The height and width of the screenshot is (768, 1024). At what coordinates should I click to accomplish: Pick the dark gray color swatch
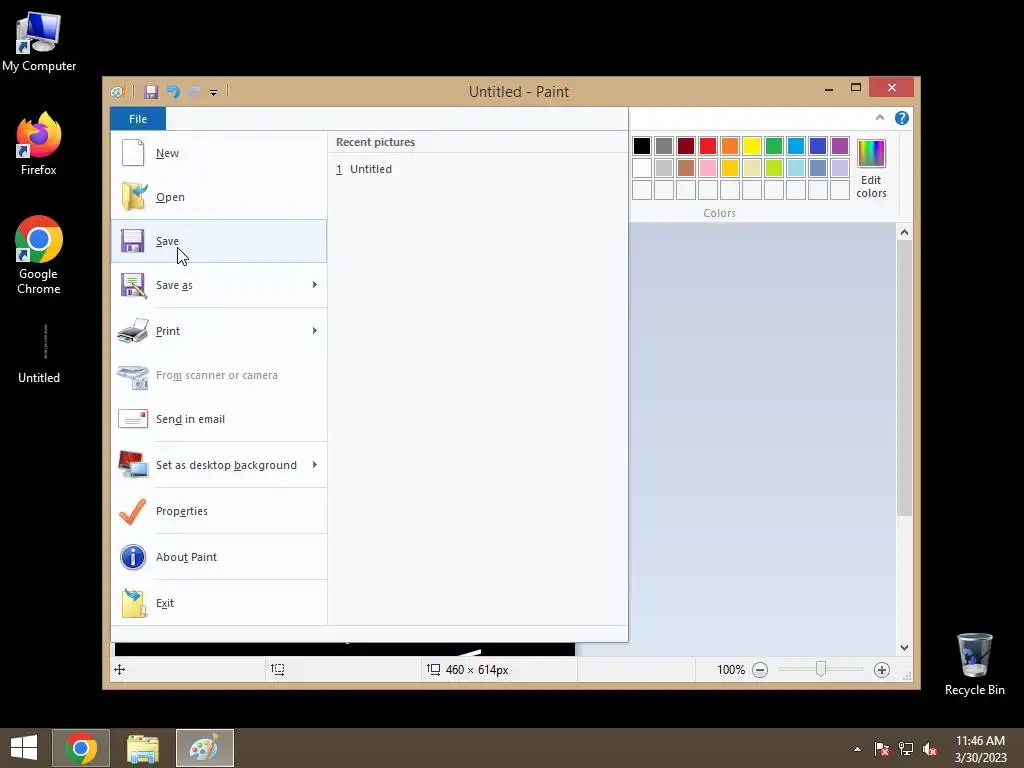click(x=664, y=146)
